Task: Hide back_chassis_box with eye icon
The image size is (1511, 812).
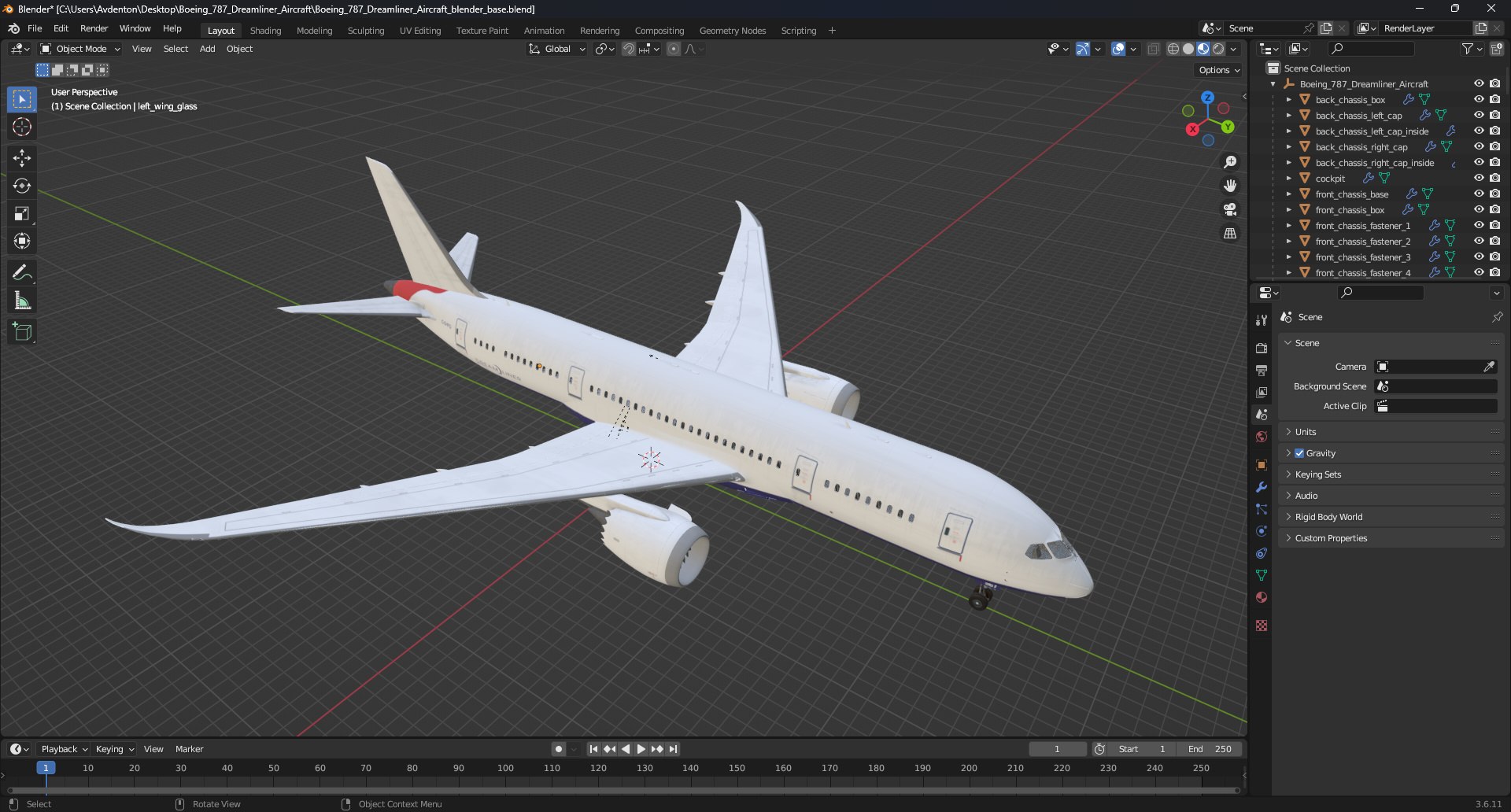Action: point(1479,100)
